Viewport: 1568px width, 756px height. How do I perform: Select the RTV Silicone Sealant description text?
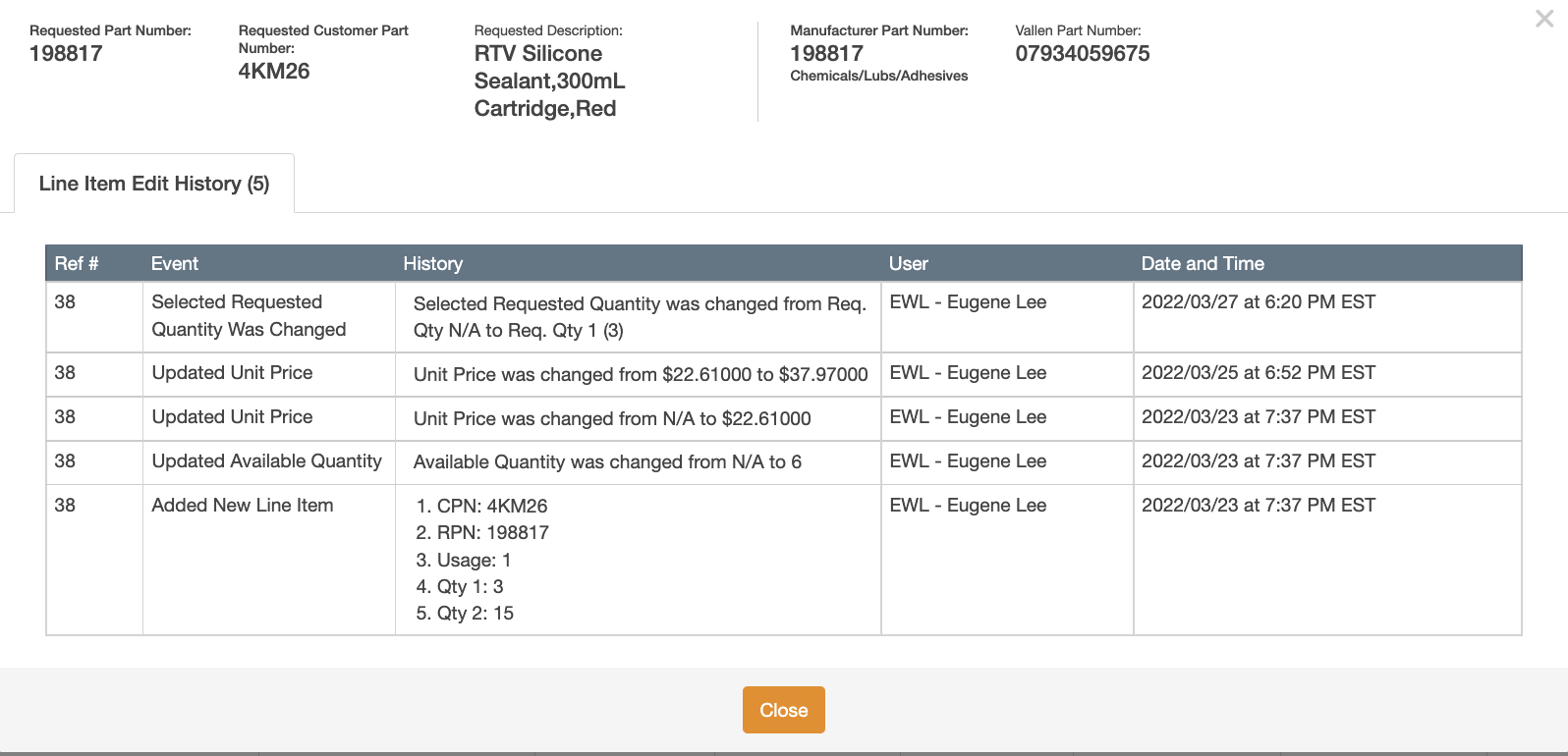point(547,81)
